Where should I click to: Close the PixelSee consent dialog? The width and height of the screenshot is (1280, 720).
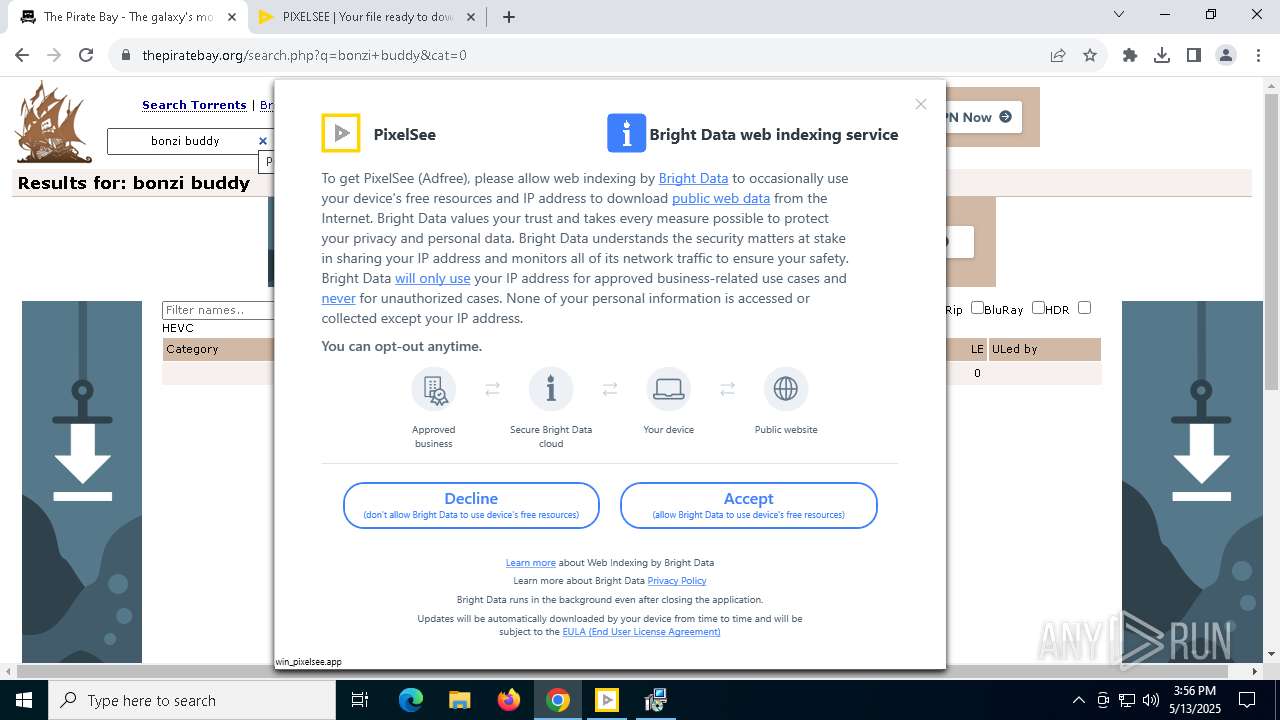(x=921, y=104)
